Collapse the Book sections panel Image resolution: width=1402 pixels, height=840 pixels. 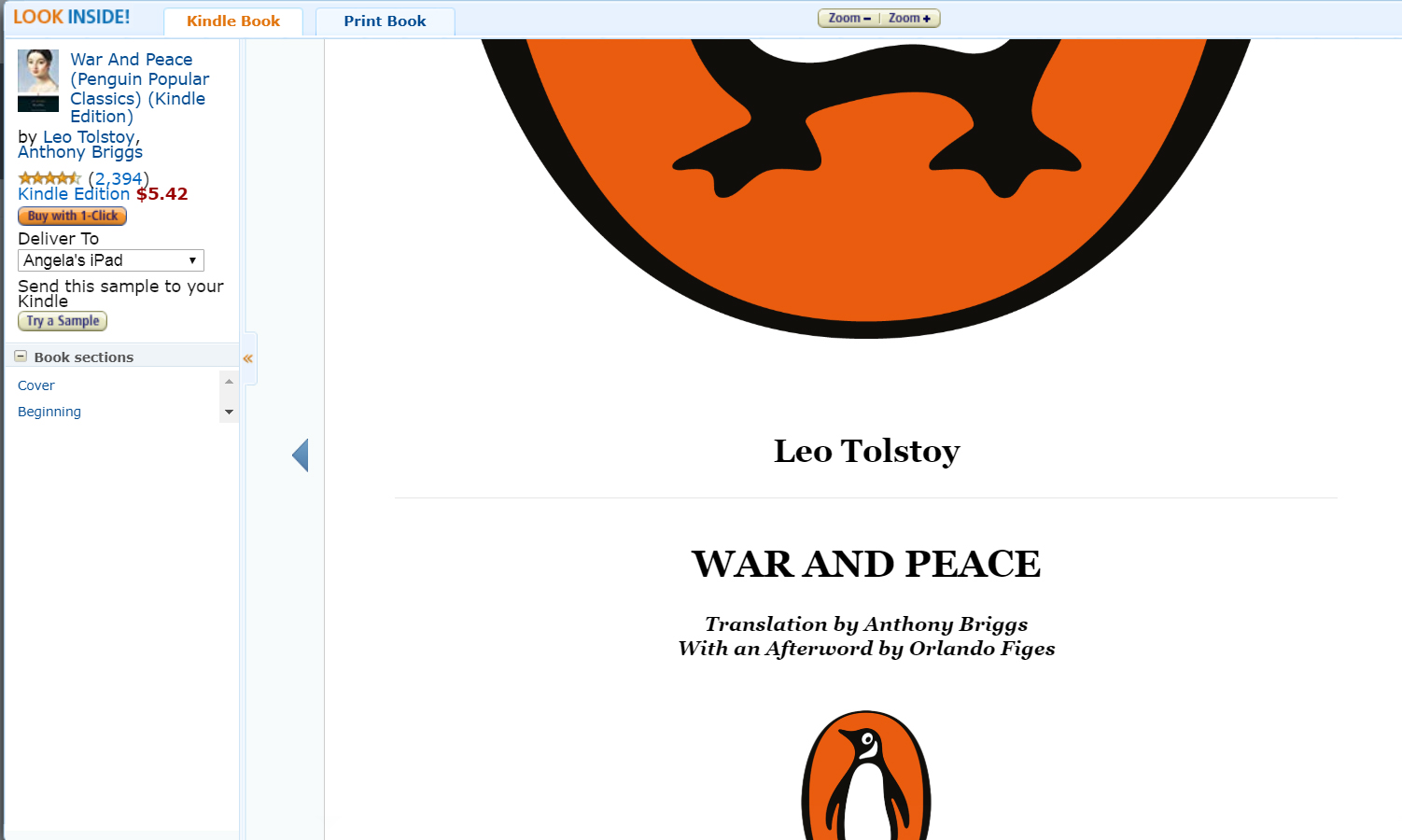tap(21, 357)
